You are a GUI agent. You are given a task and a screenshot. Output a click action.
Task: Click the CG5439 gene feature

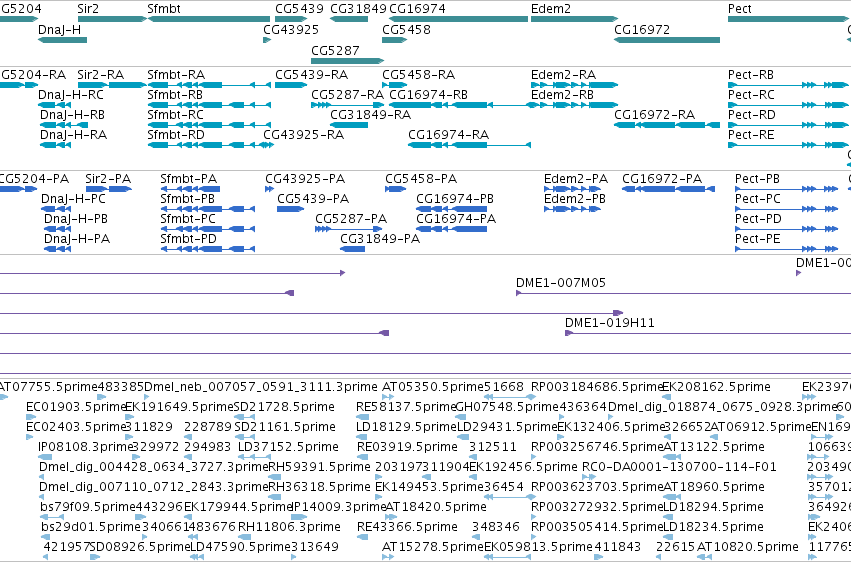pos(291,19)
